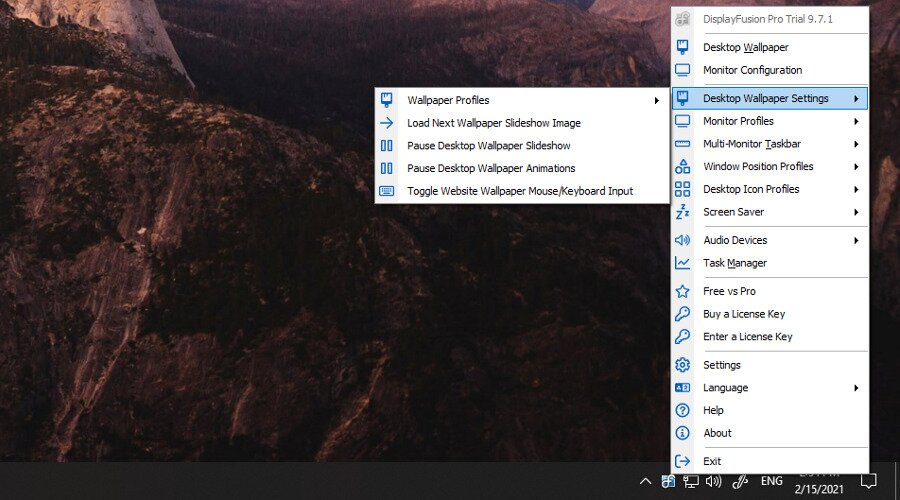The width and height of the screenshot is (900, 500).
Task: Click the Monitor Profiles monitor icon
Action: click(x=682, y=121)
